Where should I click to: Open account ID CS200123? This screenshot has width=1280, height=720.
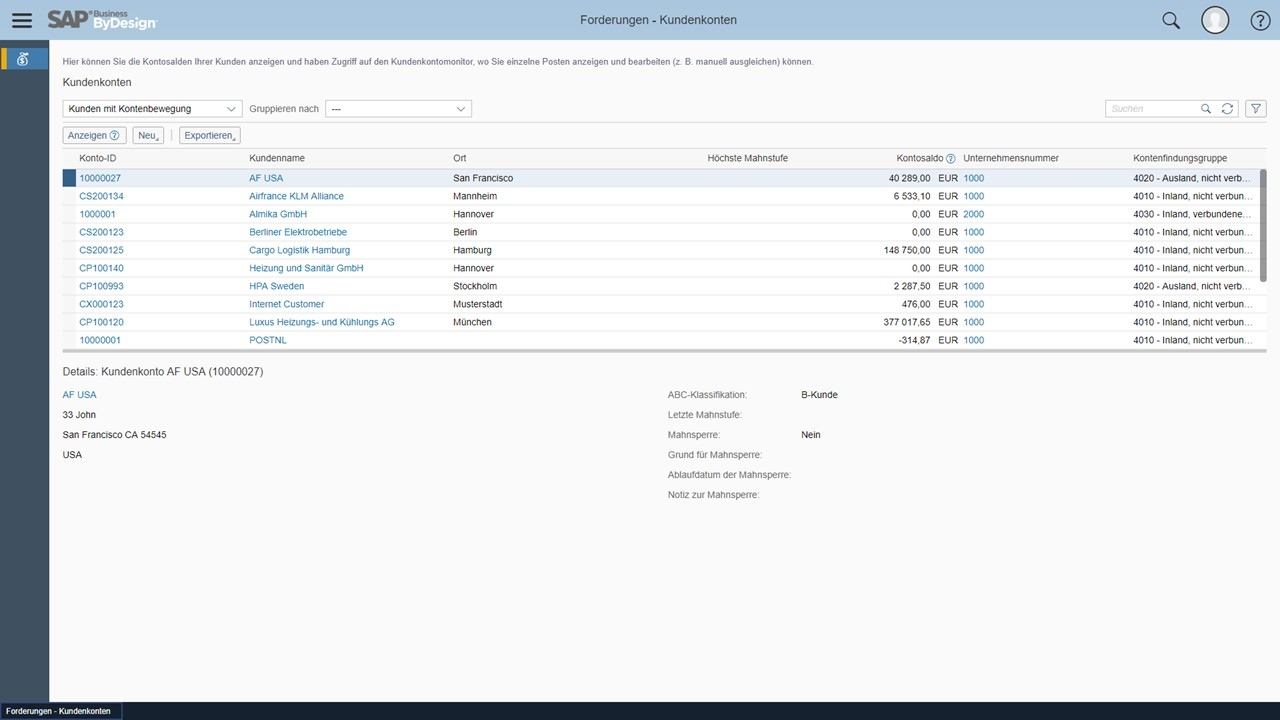[101, 232]
